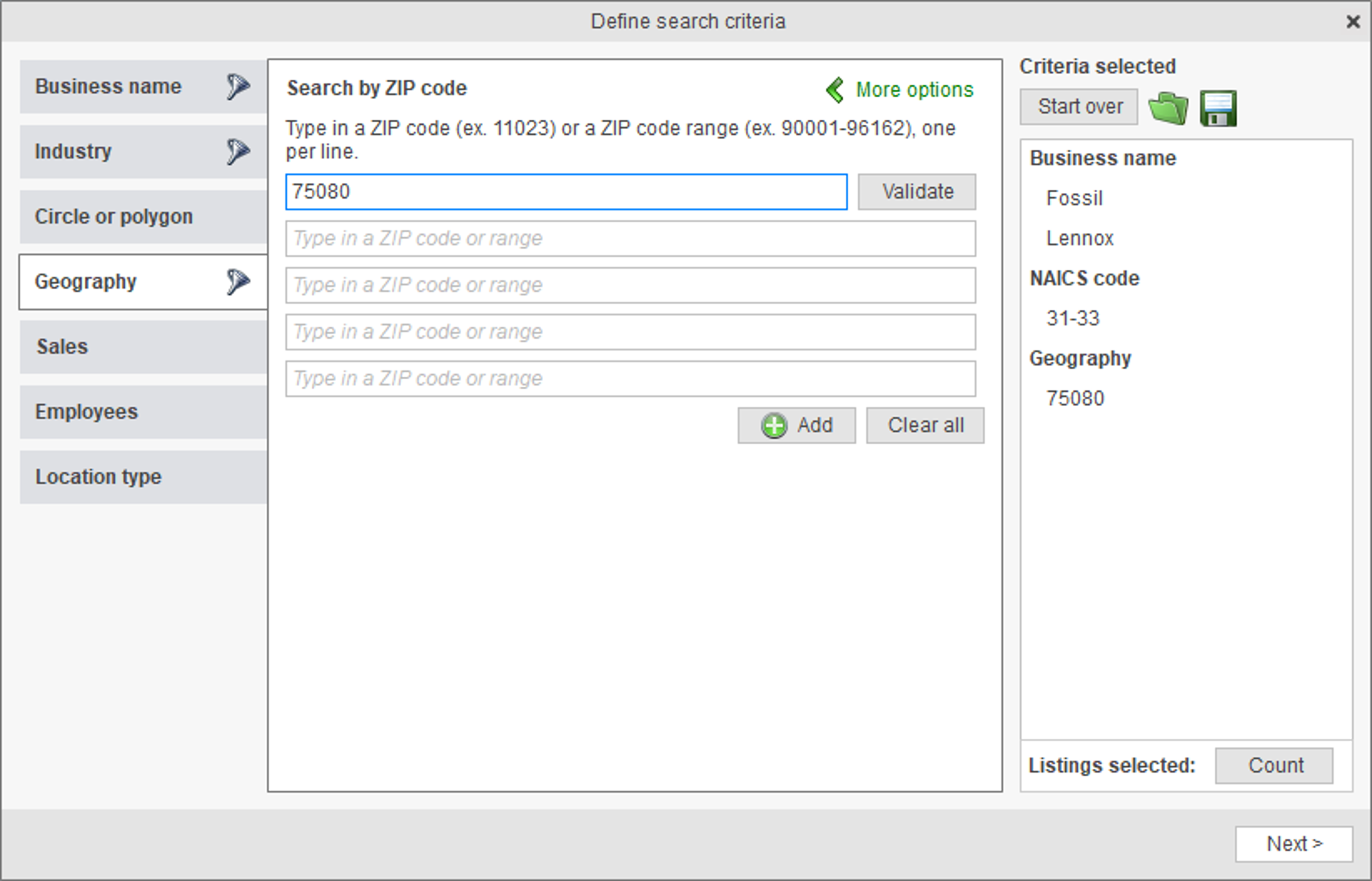Viewport: 1372px width, 881px height.
Task: Open the Circle or polygon tab
Action: (x=144, y=217)
